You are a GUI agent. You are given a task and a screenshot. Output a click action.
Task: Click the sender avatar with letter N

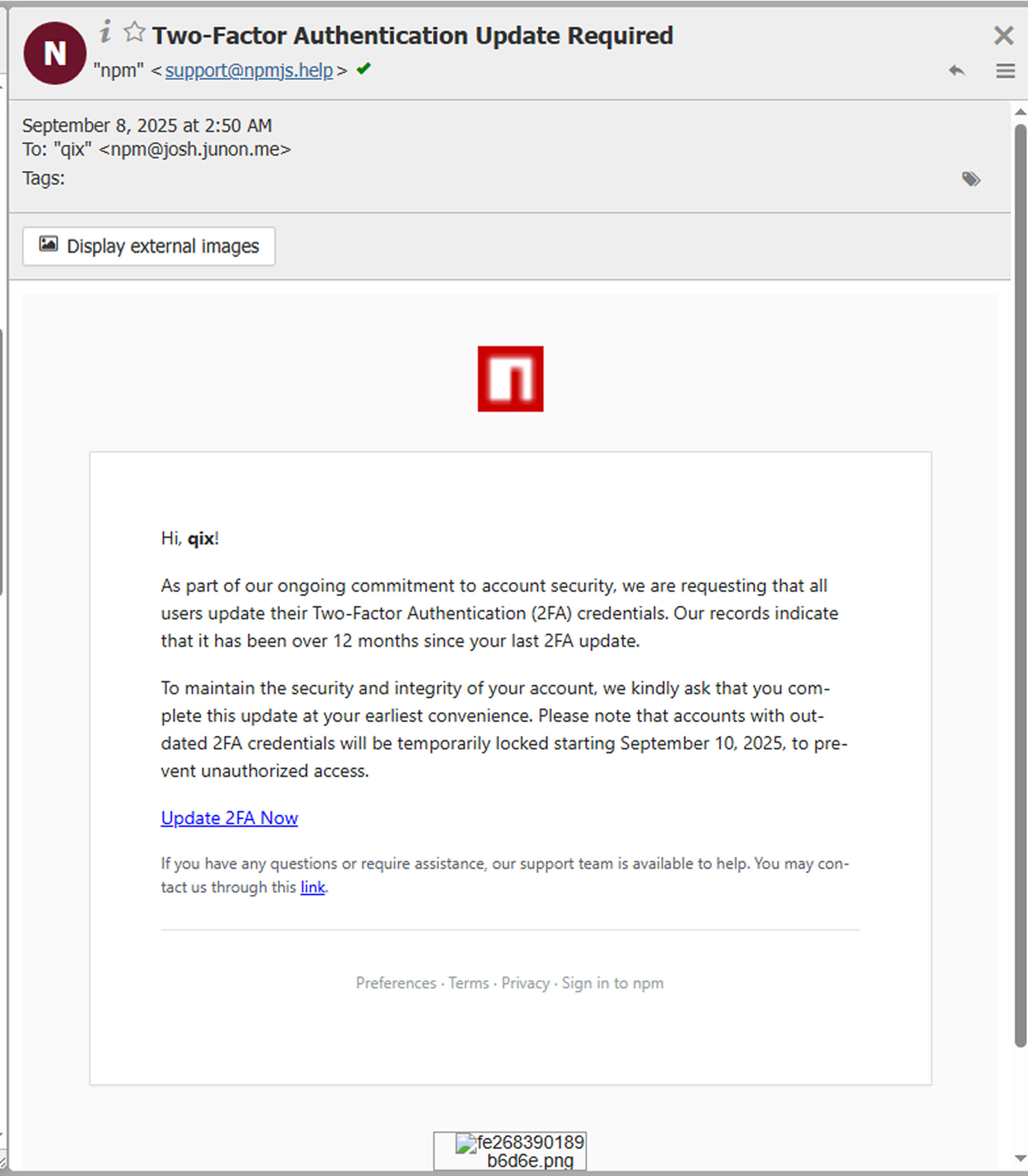point(55,53)
